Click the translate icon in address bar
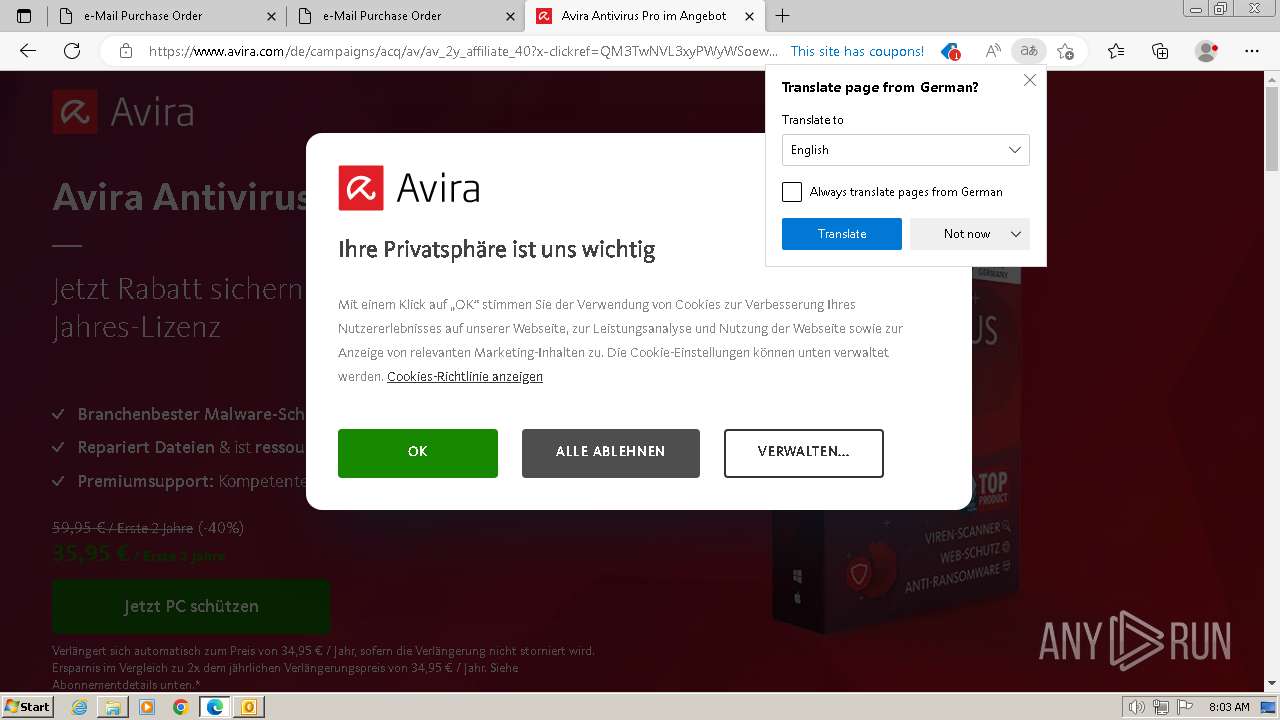The image size is (1280, 720). [x=1029, y=51]
